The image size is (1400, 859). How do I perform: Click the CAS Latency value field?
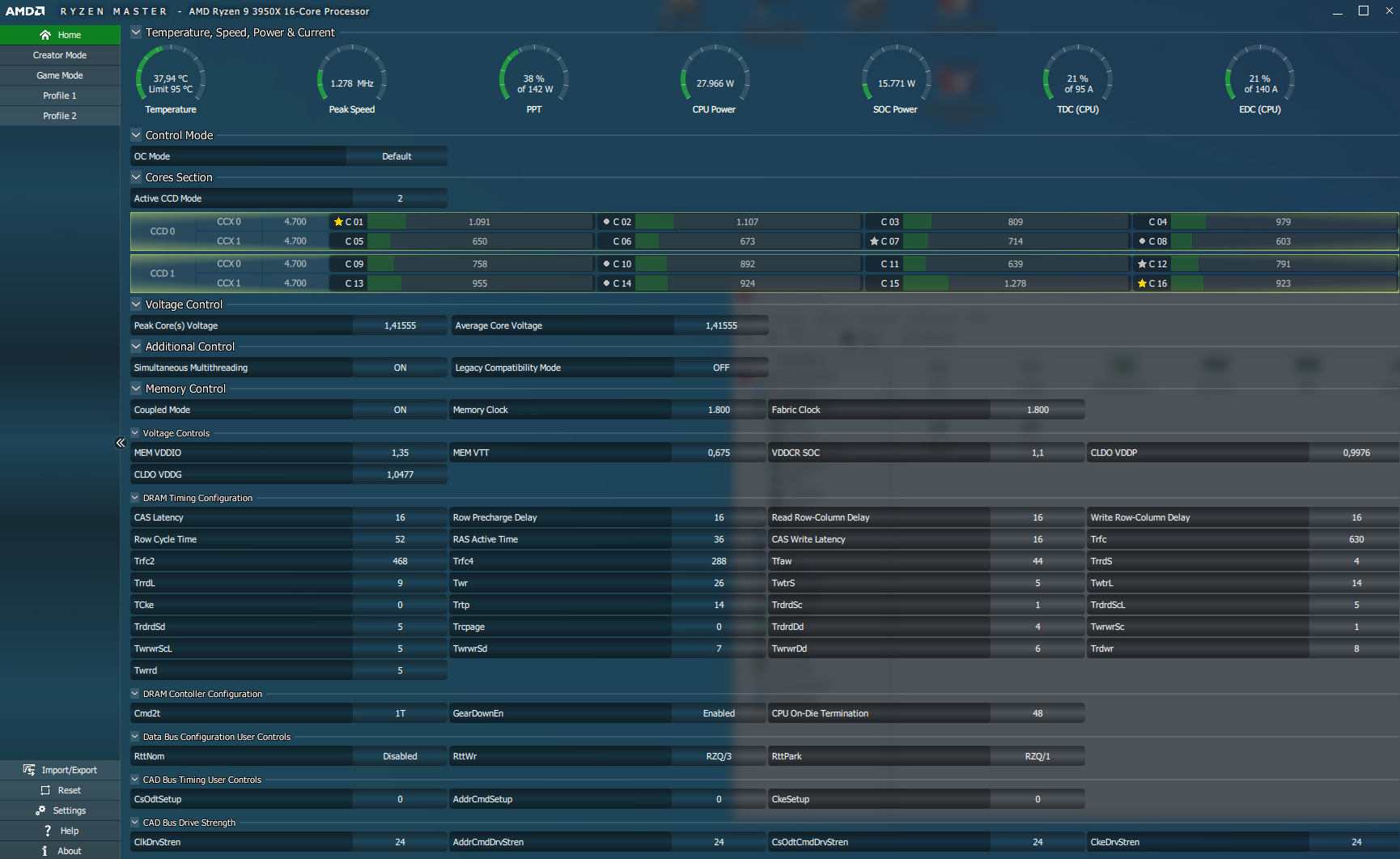[400, 517]
